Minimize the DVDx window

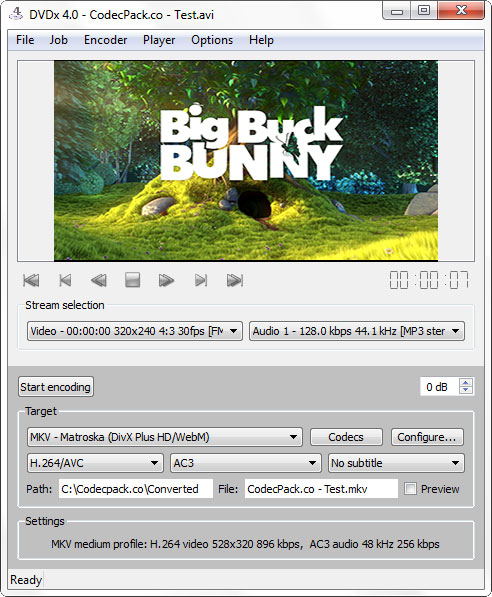397,11
